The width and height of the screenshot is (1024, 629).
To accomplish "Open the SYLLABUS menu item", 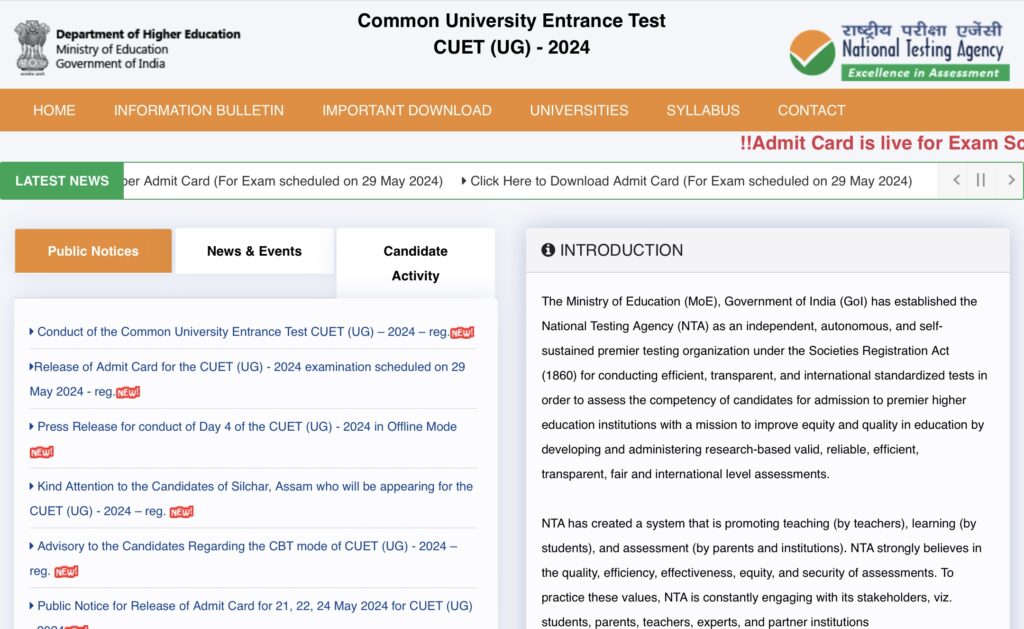I will click(703, 110).
